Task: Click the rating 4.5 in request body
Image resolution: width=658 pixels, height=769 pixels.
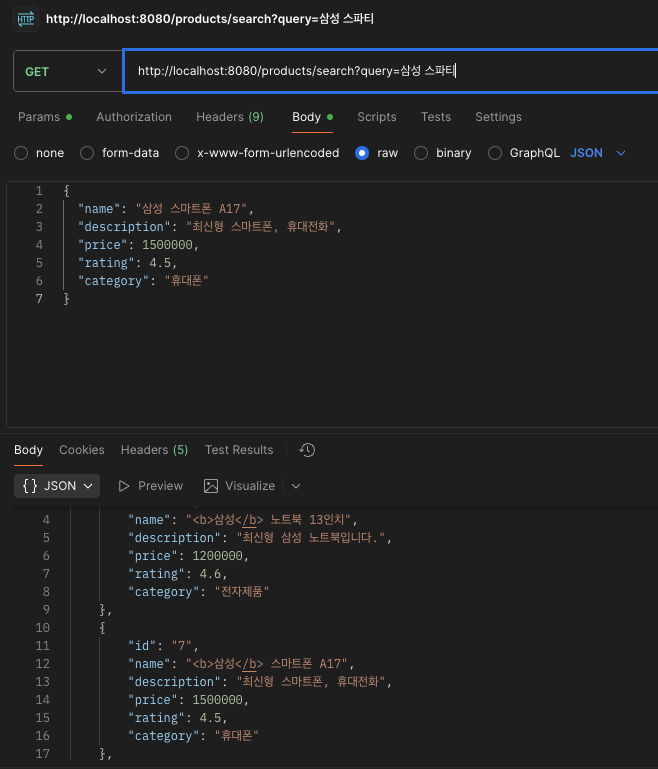Action: coord(160,263)
